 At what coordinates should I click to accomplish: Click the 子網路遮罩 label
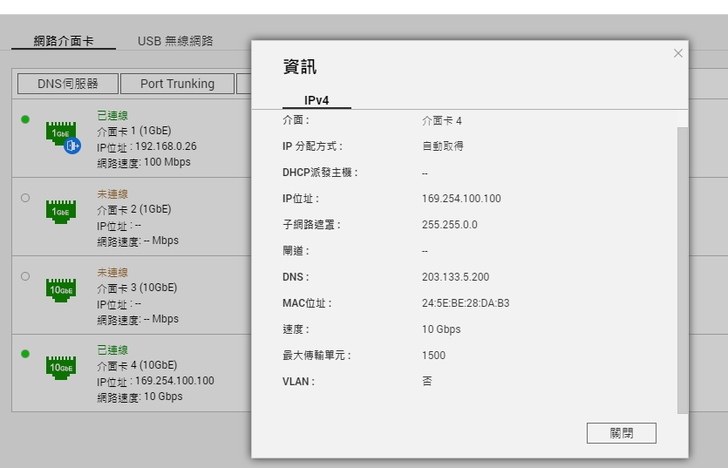click(x=312, y=225)
